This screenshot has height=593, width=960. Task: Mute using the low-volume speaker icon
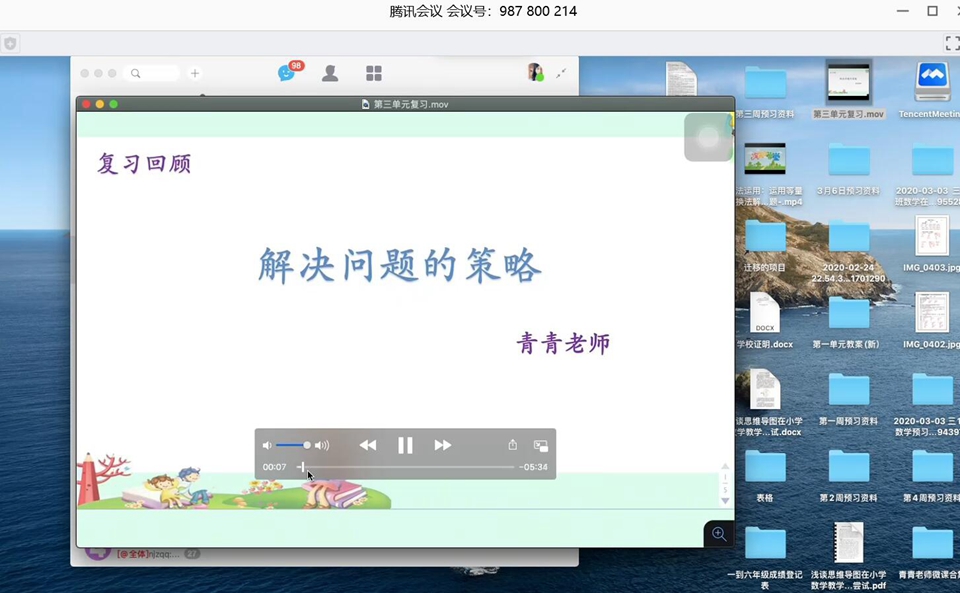tap(267, 445)
